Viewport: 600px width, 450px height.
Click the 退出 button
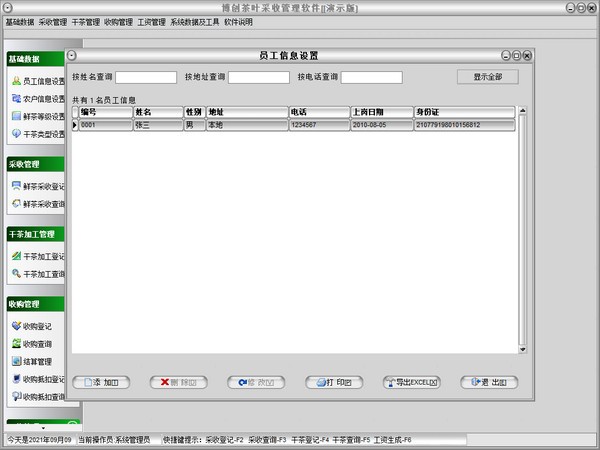(489, 382)
